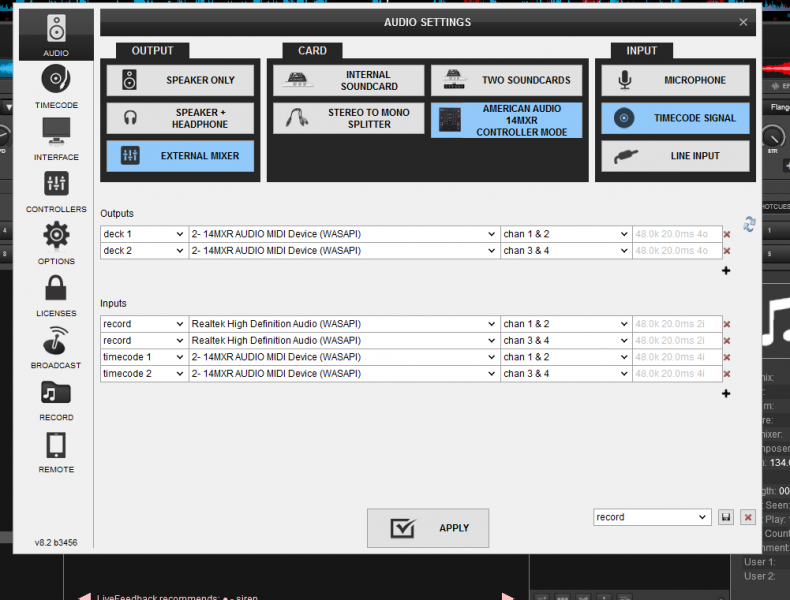Open timecode 2 channel dropdown

tap(566, 373)
